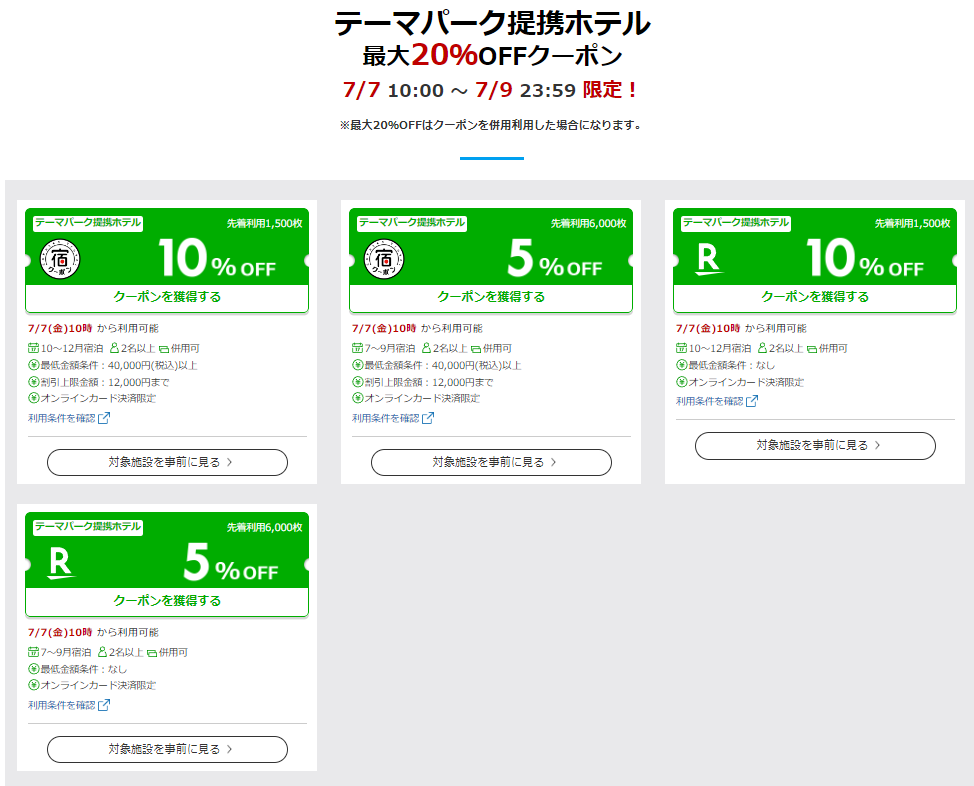Click external-link icon under Rakuten 5% OFF coupon
The image size is (974, 786).
coord(104,705)
